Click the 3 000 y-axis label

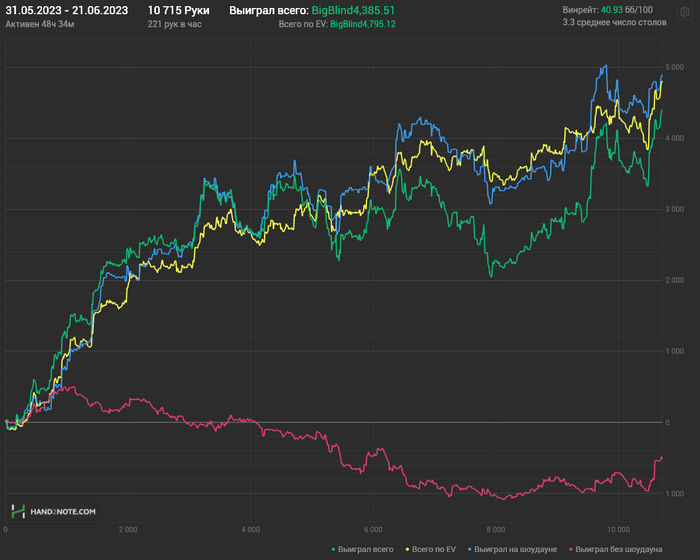[674, 209]
